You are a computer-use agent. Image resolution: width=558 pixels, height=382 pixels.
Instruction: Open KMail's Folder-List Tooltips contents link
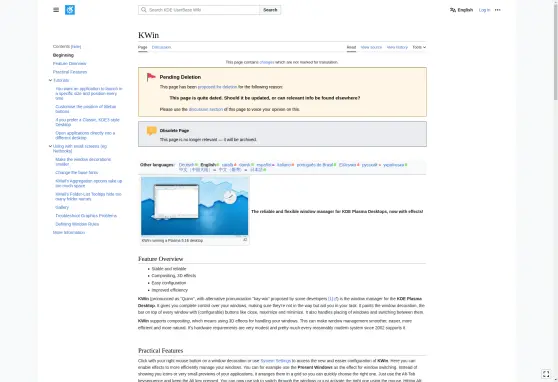point(88,197)
